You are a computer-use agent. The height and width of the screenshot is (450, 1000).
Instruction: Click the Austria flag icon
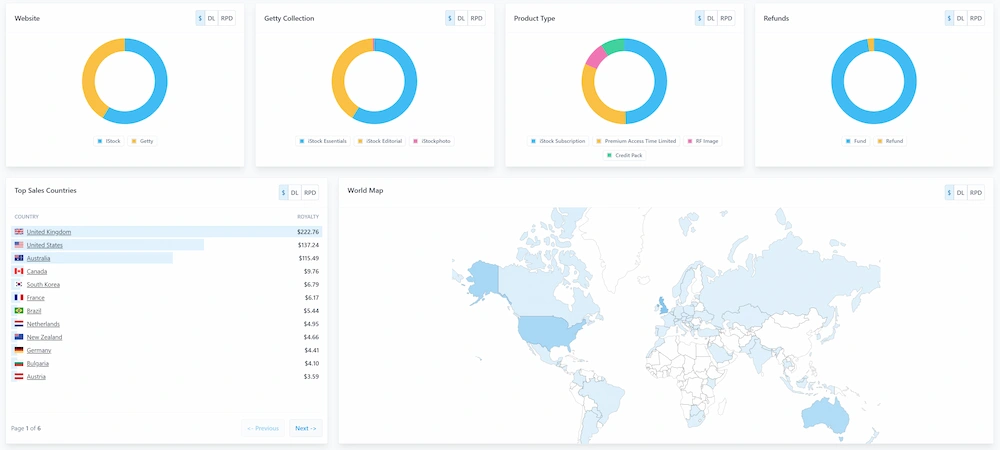pyautogui.click(x=19, y=376)
